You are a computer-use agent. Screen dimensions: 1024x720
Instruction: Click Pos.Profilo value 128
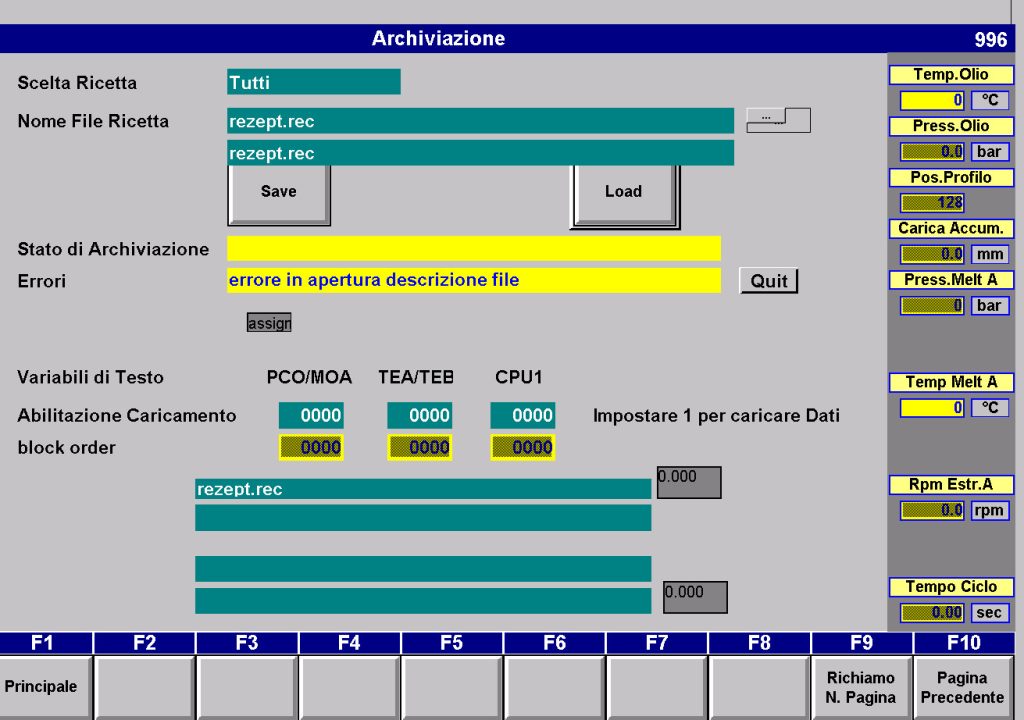point(932,203)
